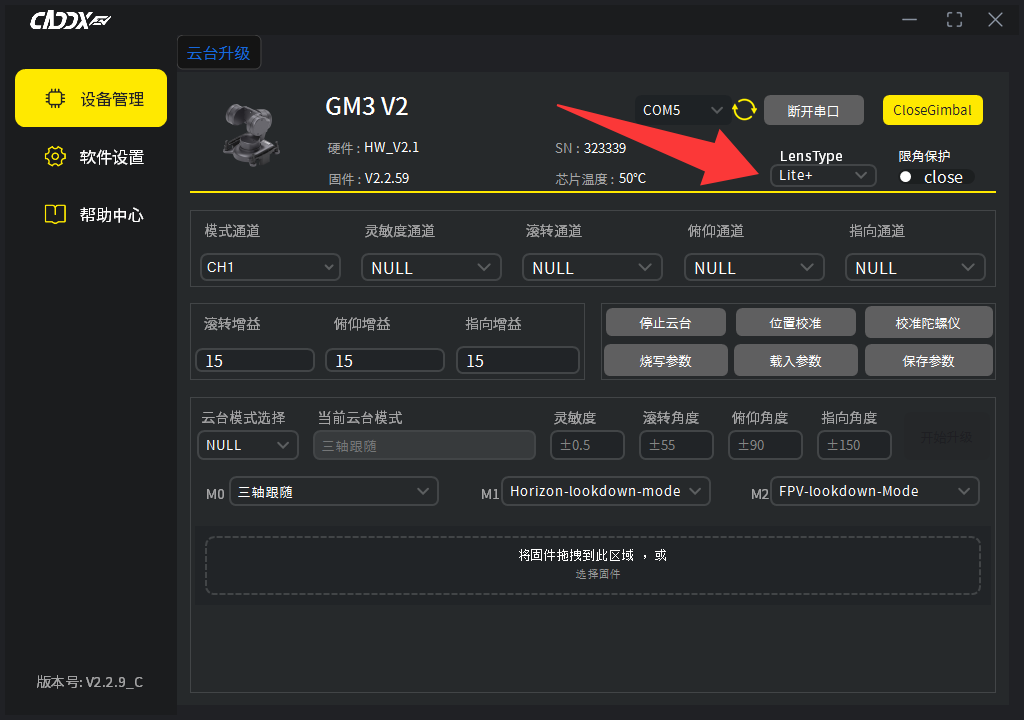Maximize the application window
The width and height of the screenshot is (1024, 720).
pyautogui.click(x=954, y=20)
